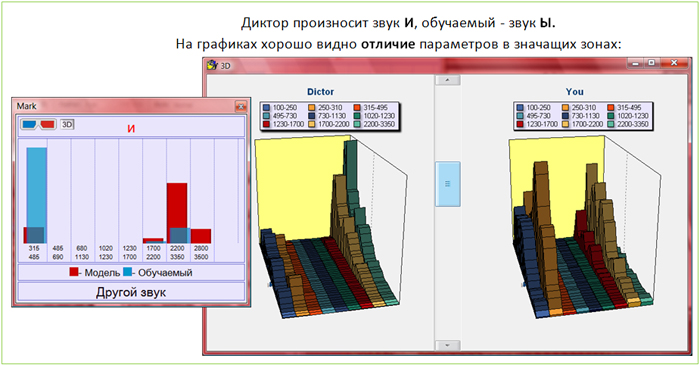Click the Dictor 3D chart
This screenshot has width=700, height=365.
click(330, 228)
